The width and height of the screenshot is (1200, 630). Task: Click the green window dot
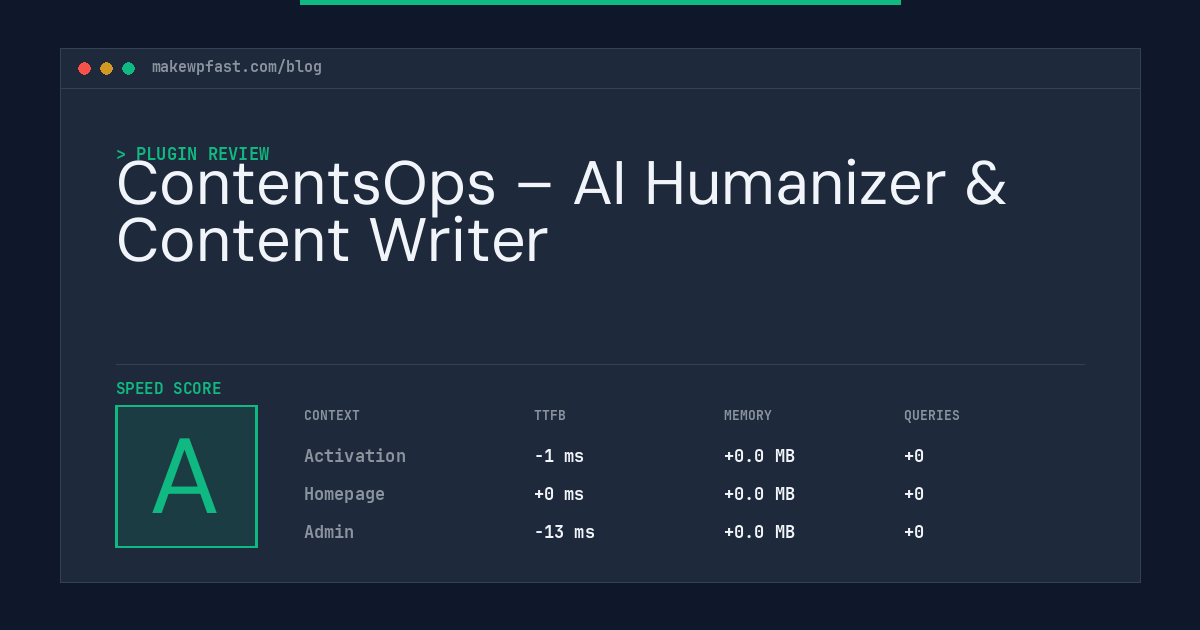[x=128, y=68]
